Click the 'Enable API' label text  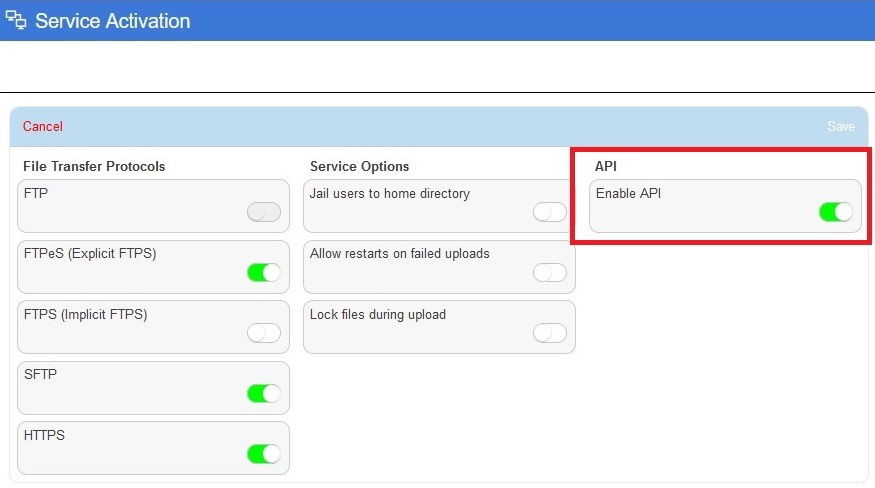click(x=628, y=193)
